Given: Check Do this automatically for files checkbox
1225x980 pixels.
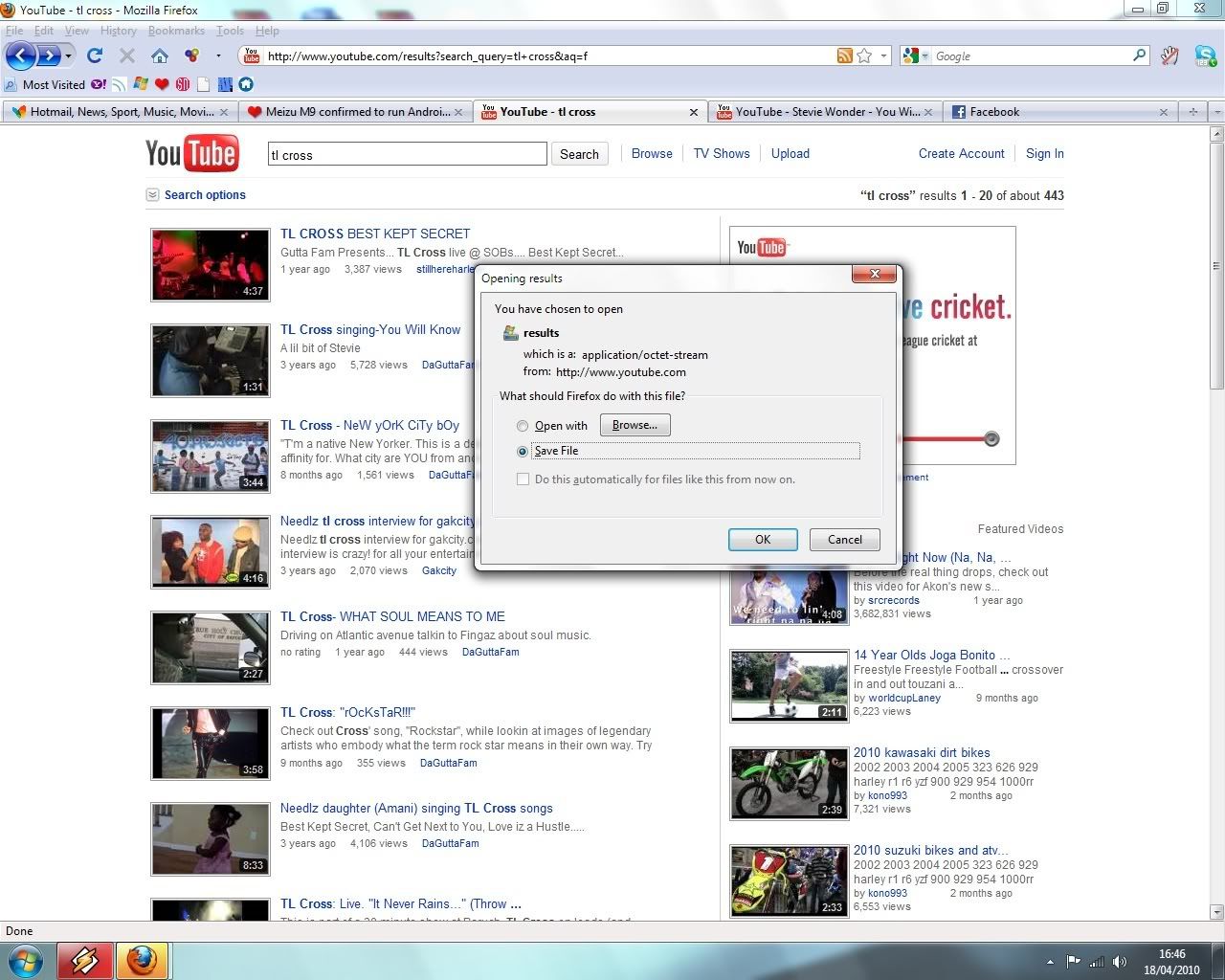Looking at the screenshot, I should click(x=523, y=479).
